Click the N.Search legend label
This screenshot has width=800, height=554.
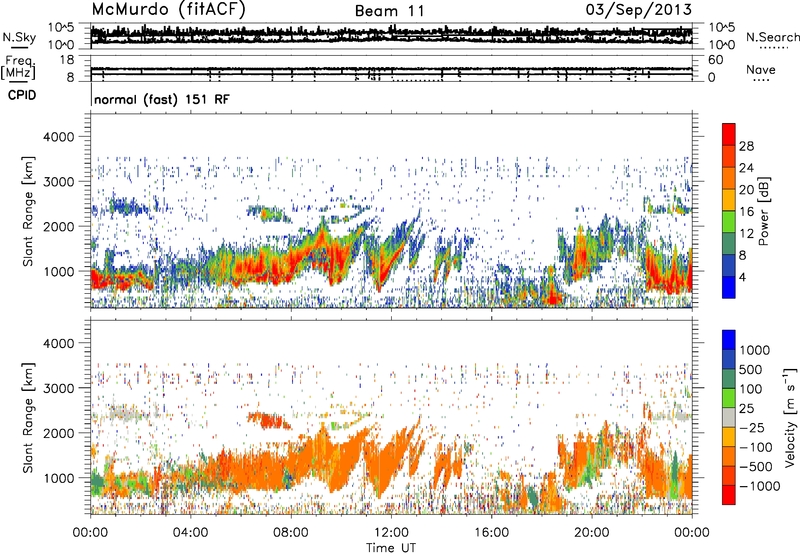[772, 37]
